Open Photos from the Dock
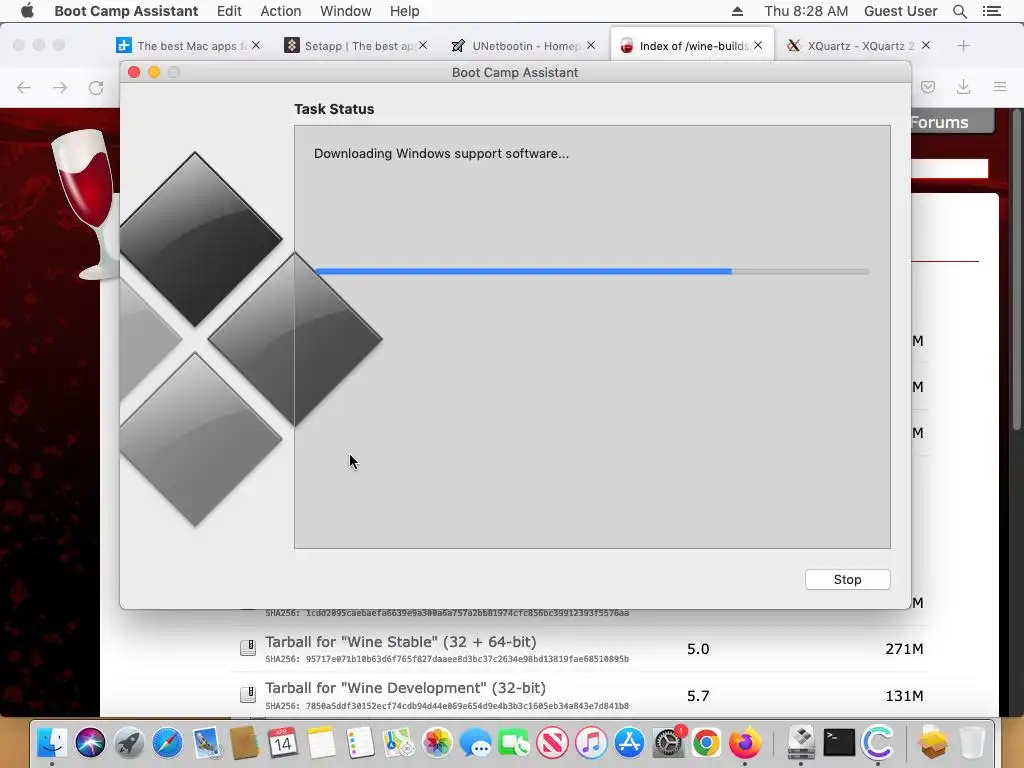 click(437, 743)
